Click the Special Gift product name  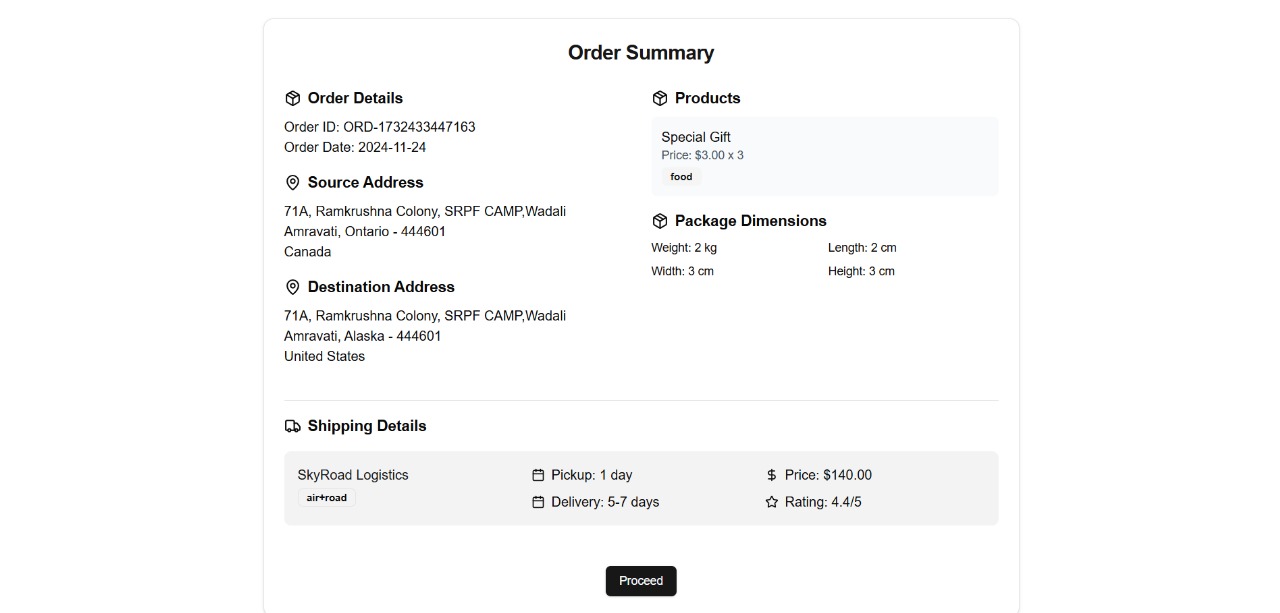pos(696,137)
